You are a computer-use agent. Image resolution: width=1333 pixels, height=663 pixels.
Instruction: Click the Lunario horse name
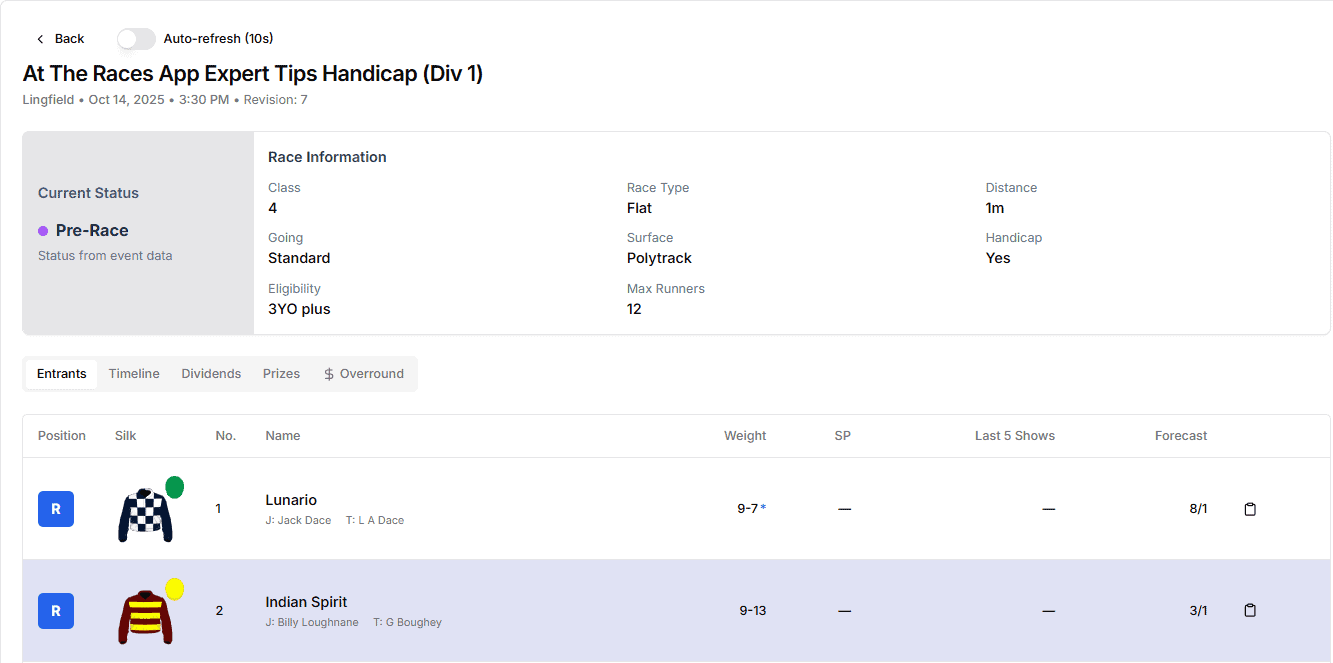click(291, 500)
